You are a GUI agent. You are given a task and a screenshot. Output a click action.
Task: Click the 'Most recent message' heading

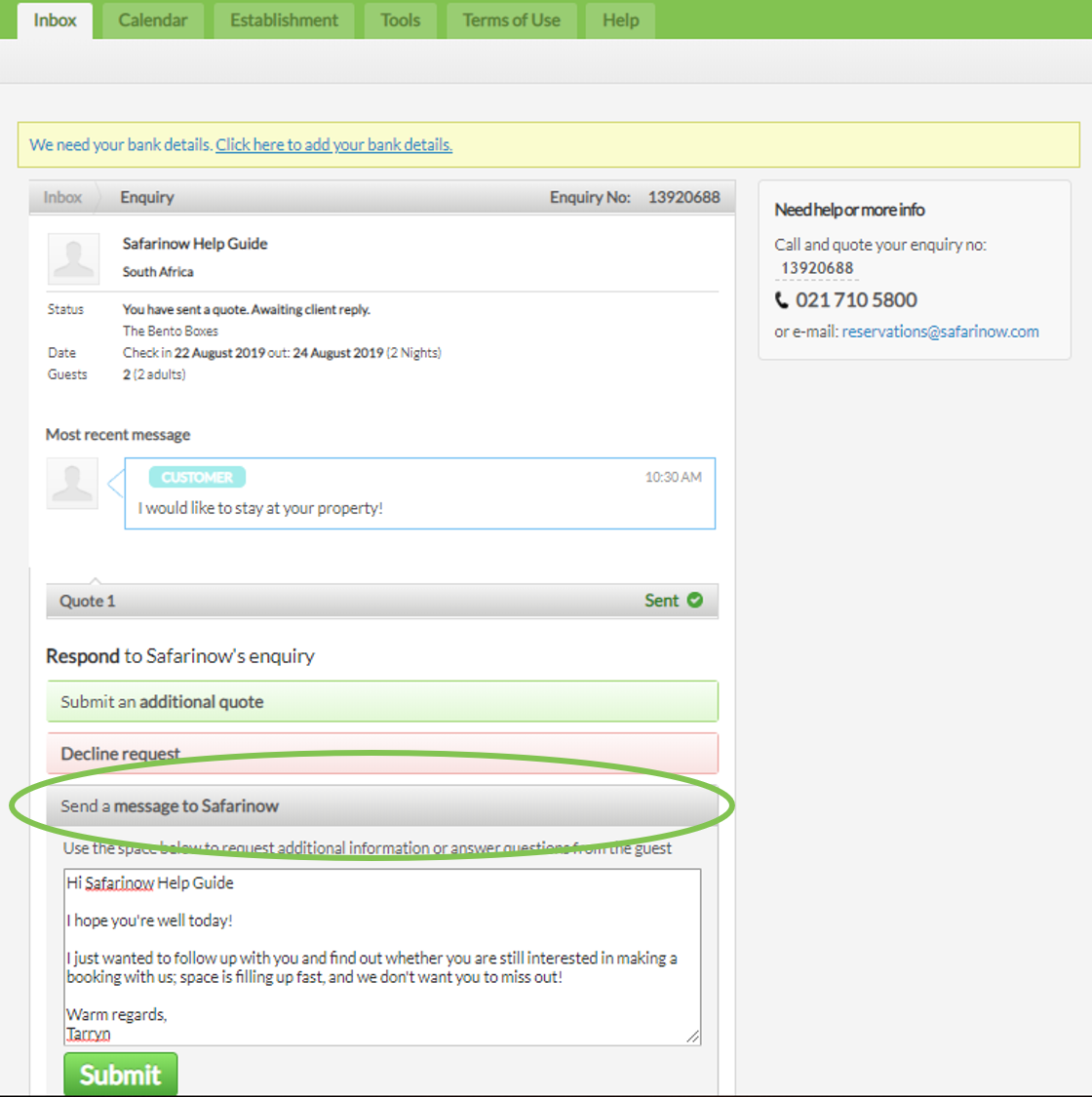pyautogui.click(x=118, y=435)
